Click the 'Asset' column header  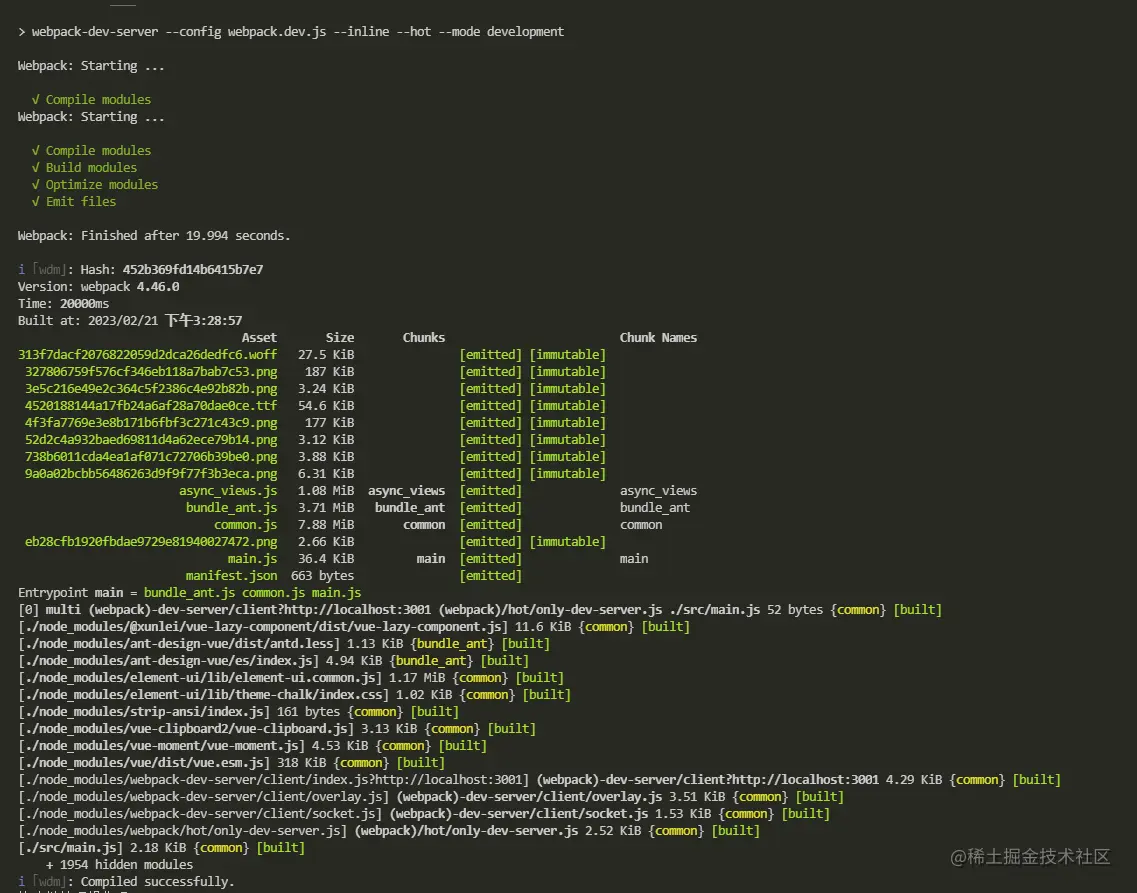[x=259, y=338]
